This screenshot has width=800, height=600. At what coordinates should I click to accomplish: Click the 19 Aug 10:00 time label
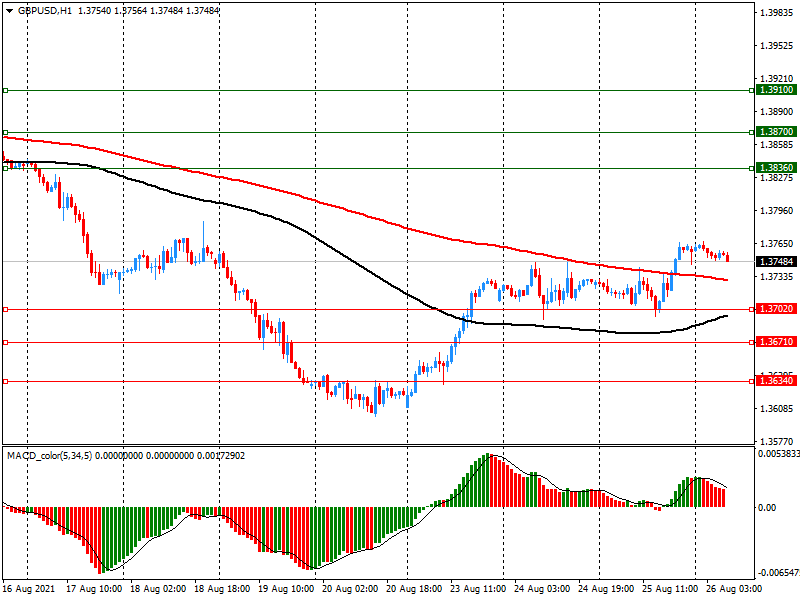pos(286,588)
